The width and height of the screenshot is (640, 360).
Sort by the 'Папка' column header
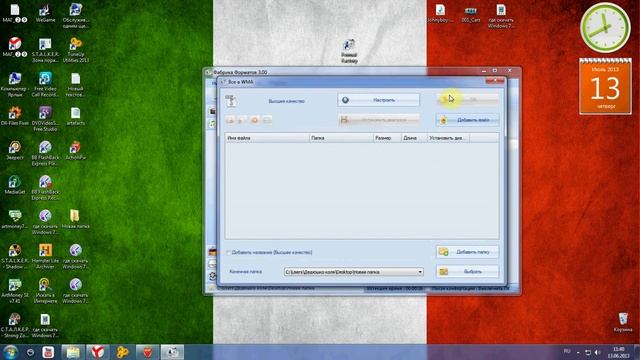(341, 138)
